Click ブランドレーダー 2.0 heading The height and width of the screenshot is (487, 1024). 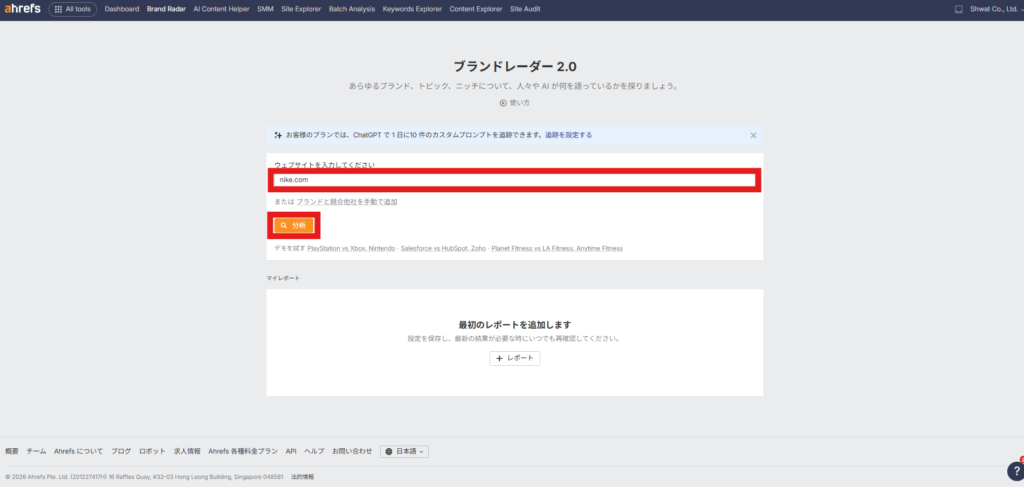click(515, 67)
